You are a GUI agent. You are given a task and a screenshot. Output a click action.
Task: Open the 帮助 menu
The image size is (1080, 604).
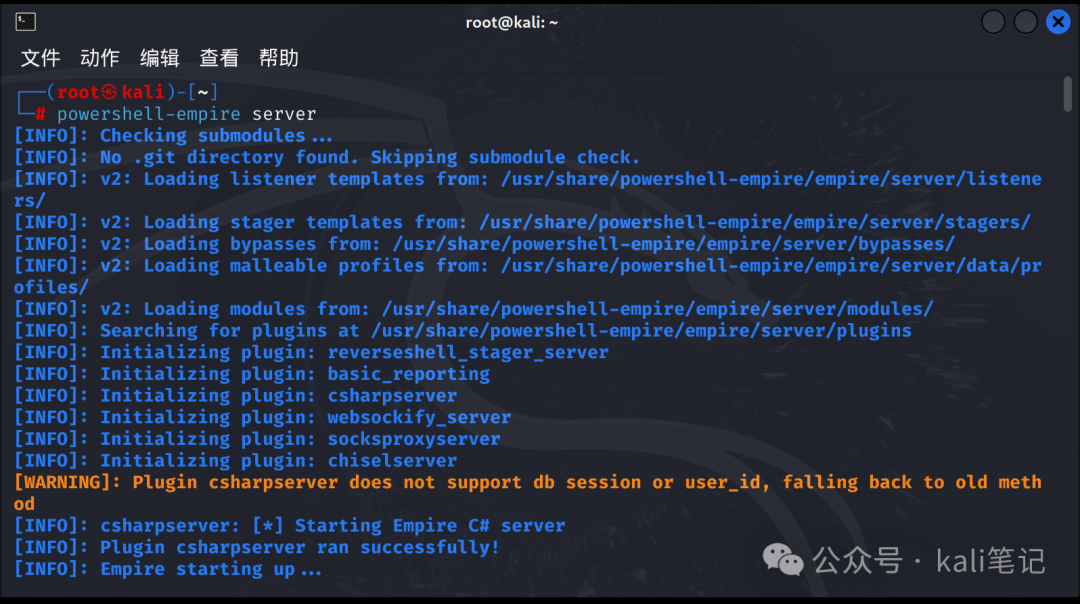279,58
